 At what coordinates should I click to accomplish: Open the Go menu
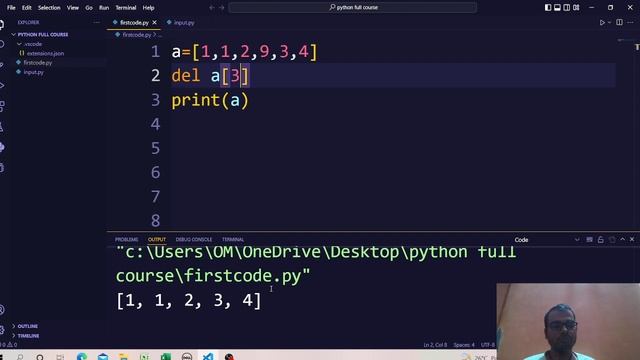(x=89, y=8)
